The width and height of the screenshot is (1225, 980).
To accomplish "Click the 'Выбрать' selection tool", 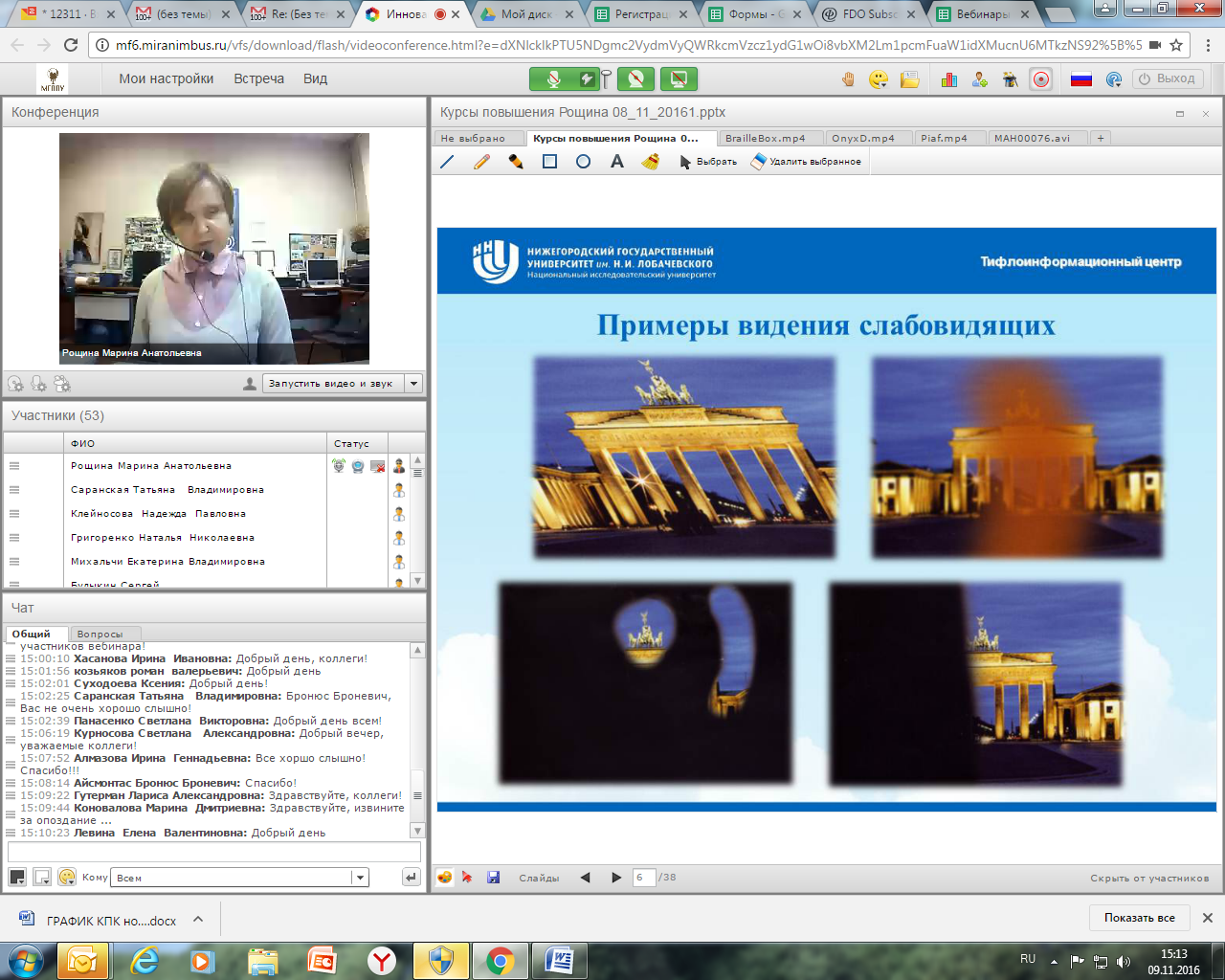I will (708, 162).
